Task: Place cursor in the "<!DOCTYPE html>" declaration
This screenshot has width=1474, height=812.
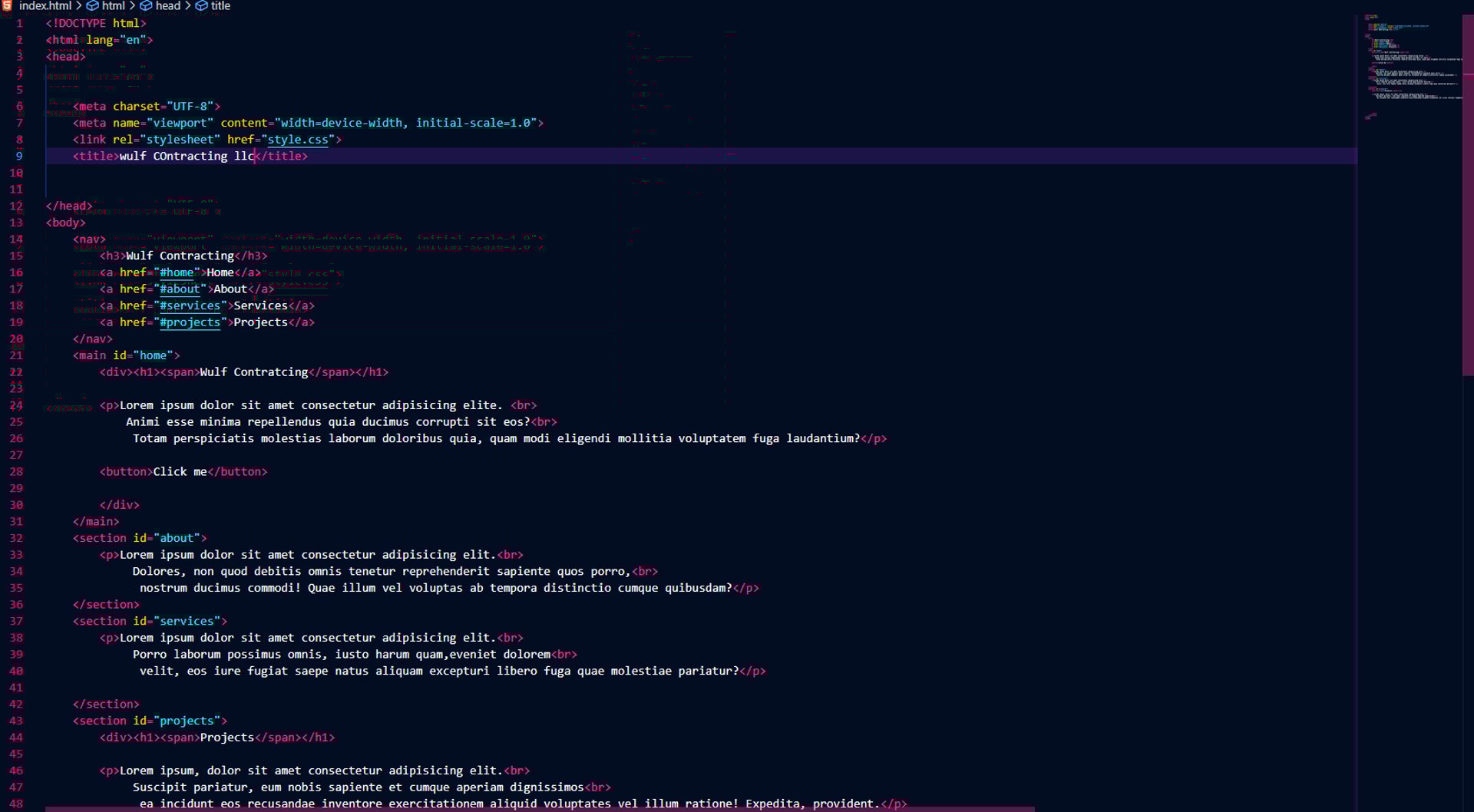Action: tap(96, 24)
